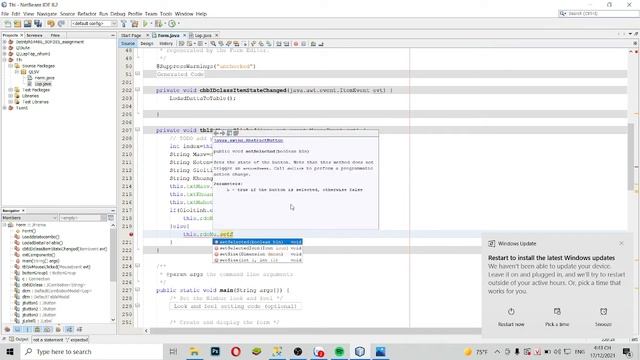Open the Spotify taskbar icon

(339, 351)
